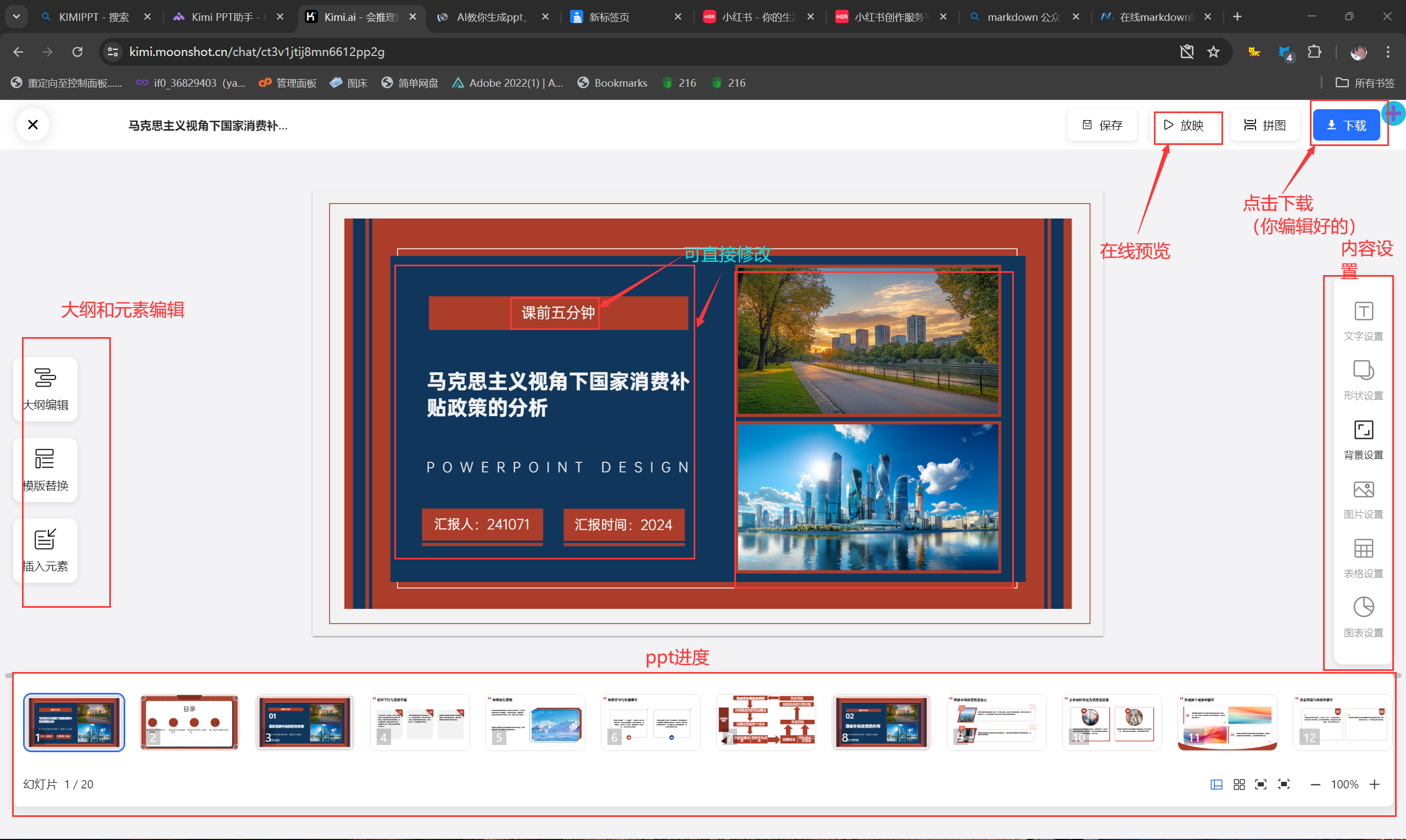Switch to normal slide panel view
1406x840 pixels.
1217,784
